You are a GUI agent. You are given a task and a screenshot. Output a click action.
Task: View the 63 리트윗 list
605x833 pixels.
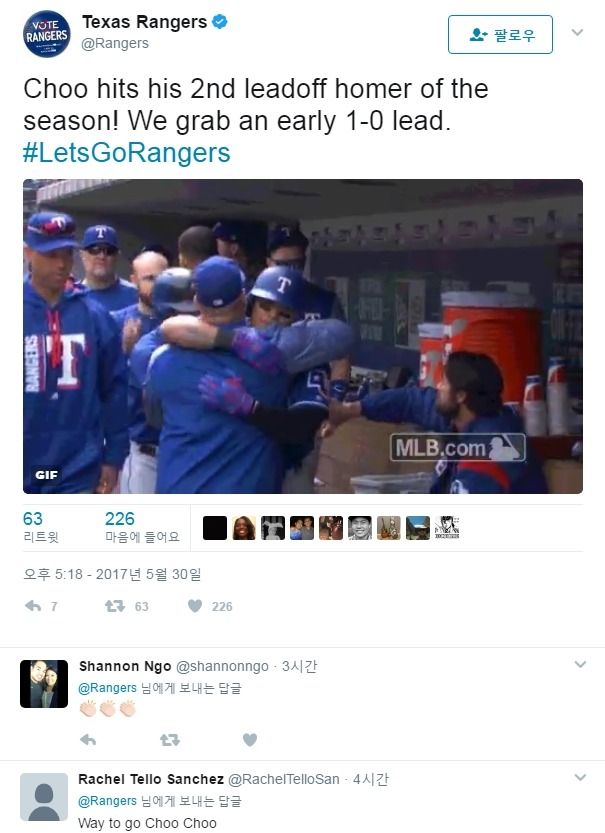point(41,527)
